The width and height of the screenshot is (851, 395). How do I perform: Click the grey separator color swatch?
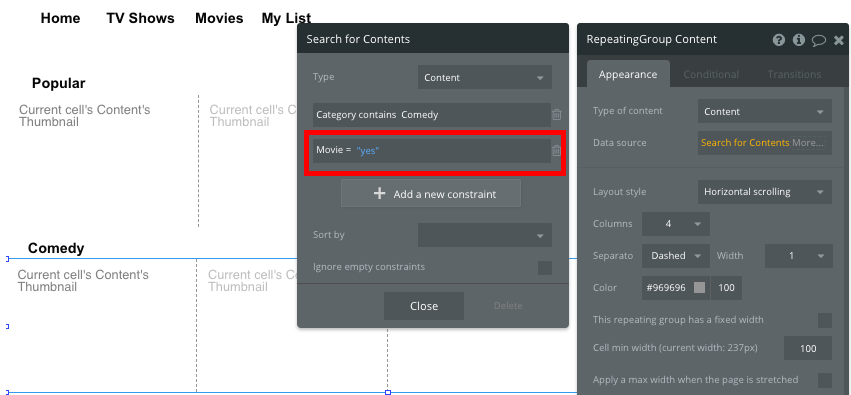pos(700,288)
